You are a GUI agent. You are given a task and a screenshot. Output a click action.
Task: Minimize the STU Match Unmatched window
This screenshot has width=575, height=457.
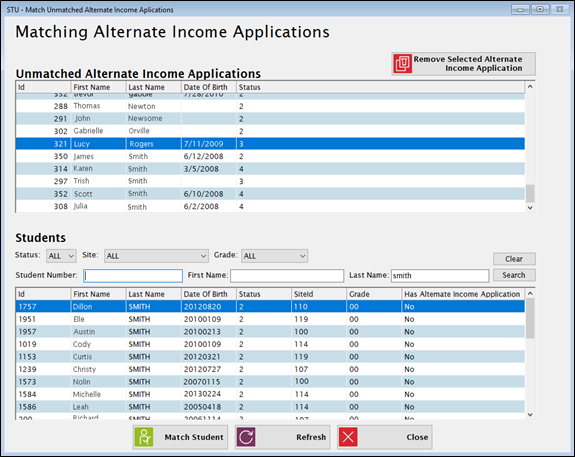click(520, 10)
